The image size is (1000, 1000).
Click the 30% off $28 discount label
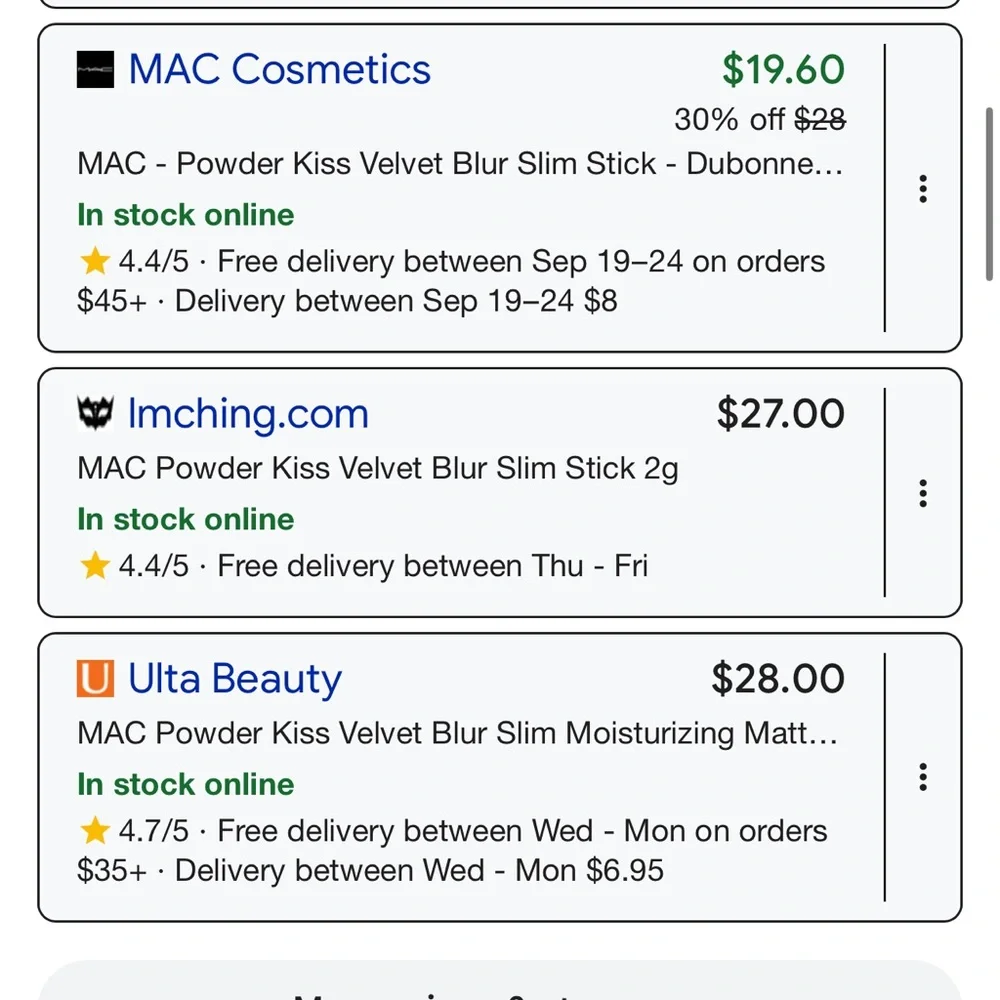(760, 120)
